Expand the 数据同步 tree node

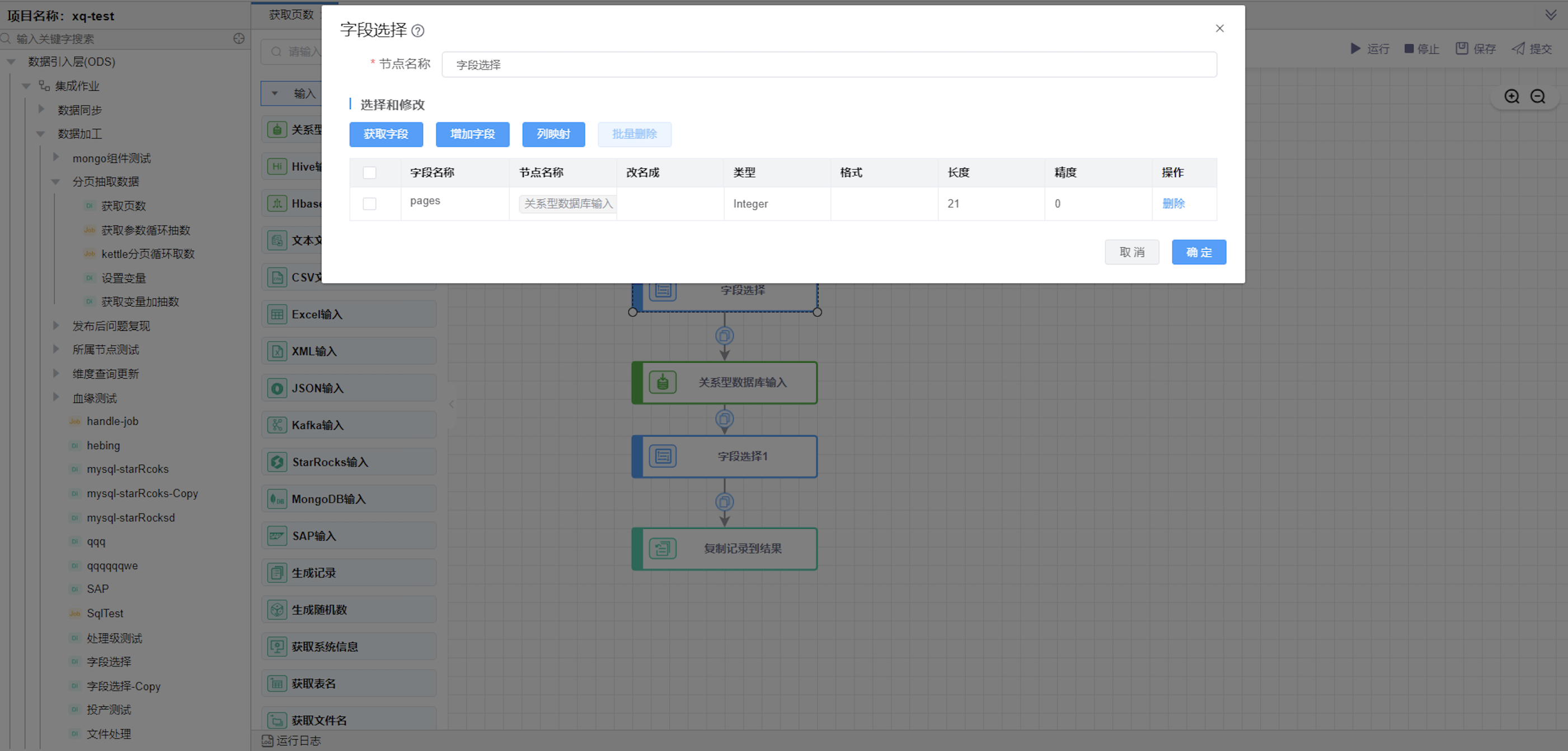pyautogui.click(x=41, y=110)
